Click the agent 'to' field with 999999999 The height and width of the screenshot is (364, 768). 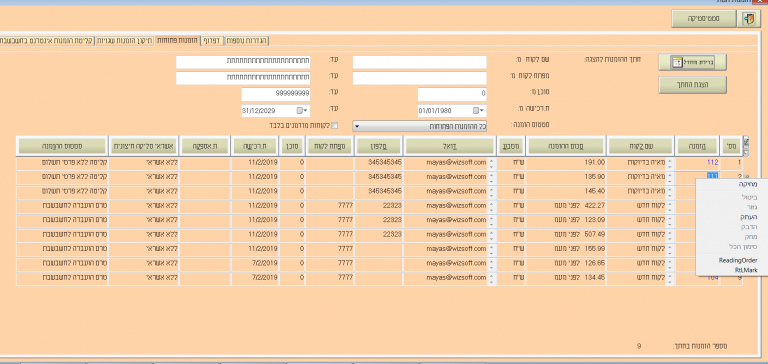[276, 94]
